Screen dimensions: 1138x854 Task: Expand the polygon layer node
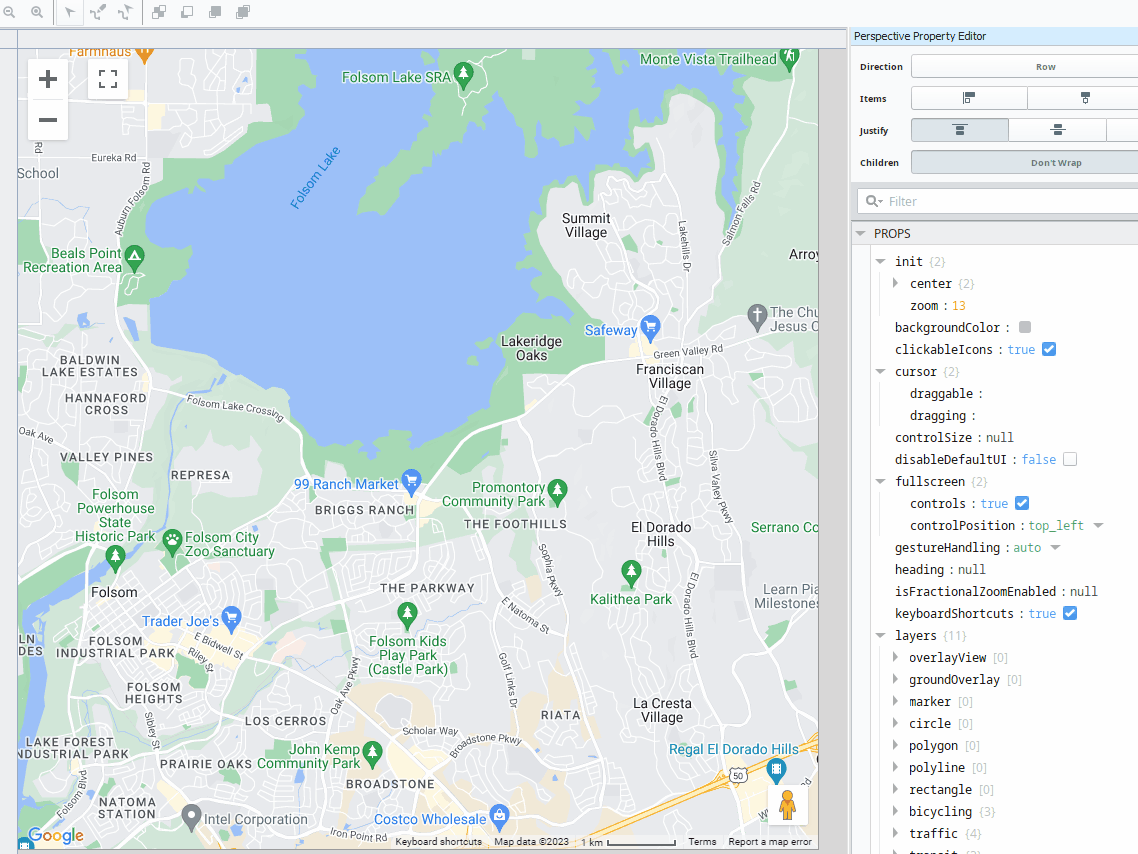tap(896, 745)
